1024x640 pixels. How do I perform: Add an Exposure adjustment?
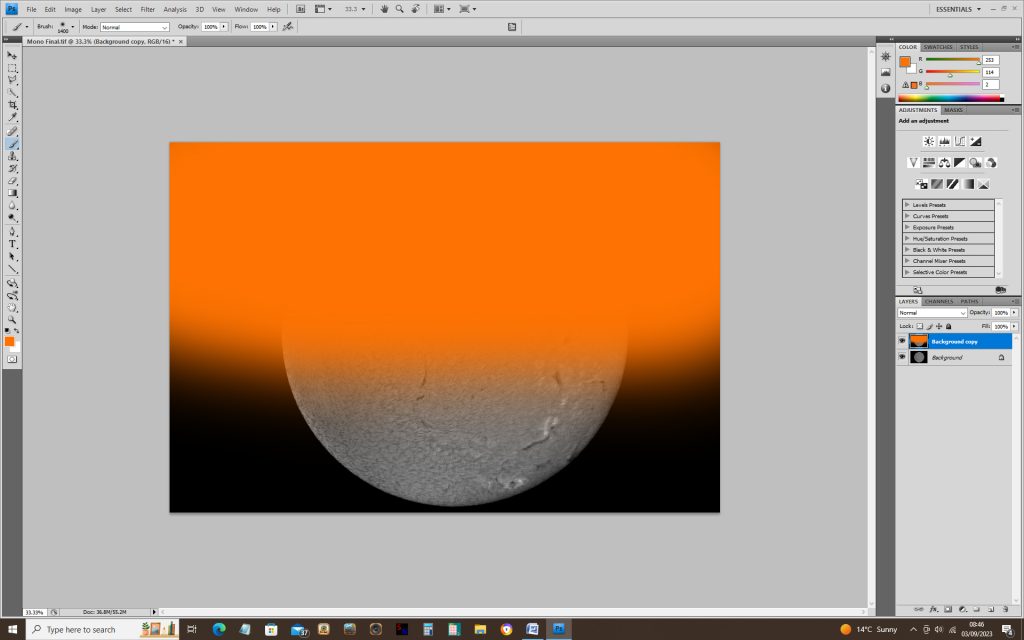[x=976, y=141]
